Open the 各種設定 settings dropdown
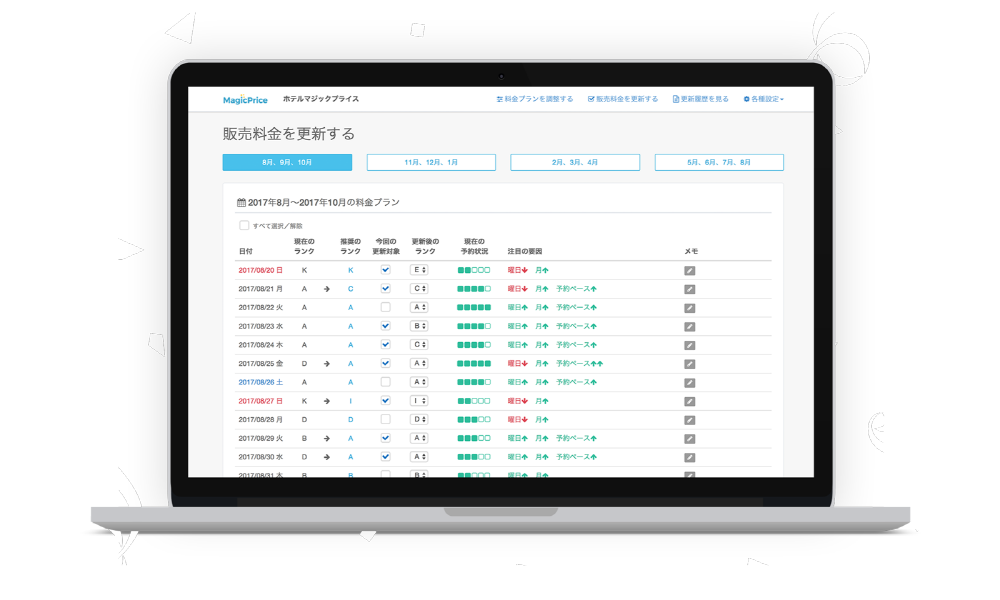The width and height of the screenshot is (1000, 600). point(763,99)
